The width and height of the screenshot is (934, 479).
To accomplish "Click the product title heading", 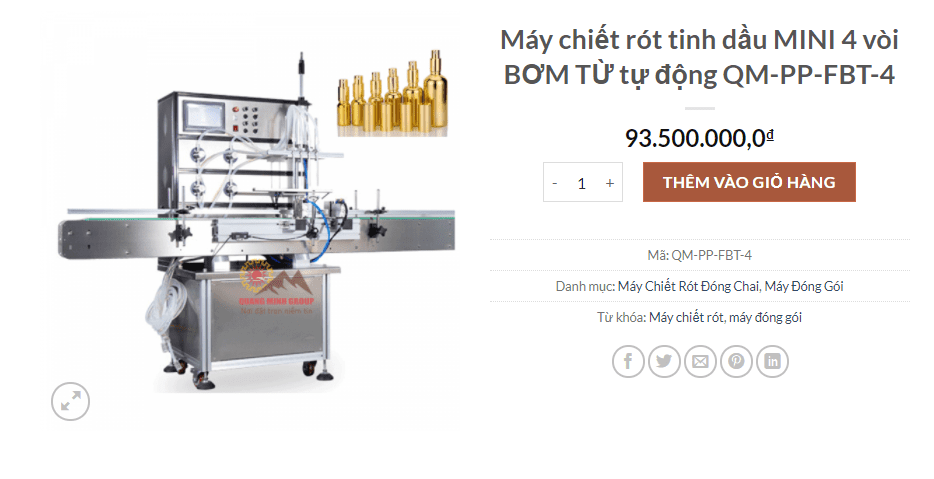I will (x=699, y=57).
